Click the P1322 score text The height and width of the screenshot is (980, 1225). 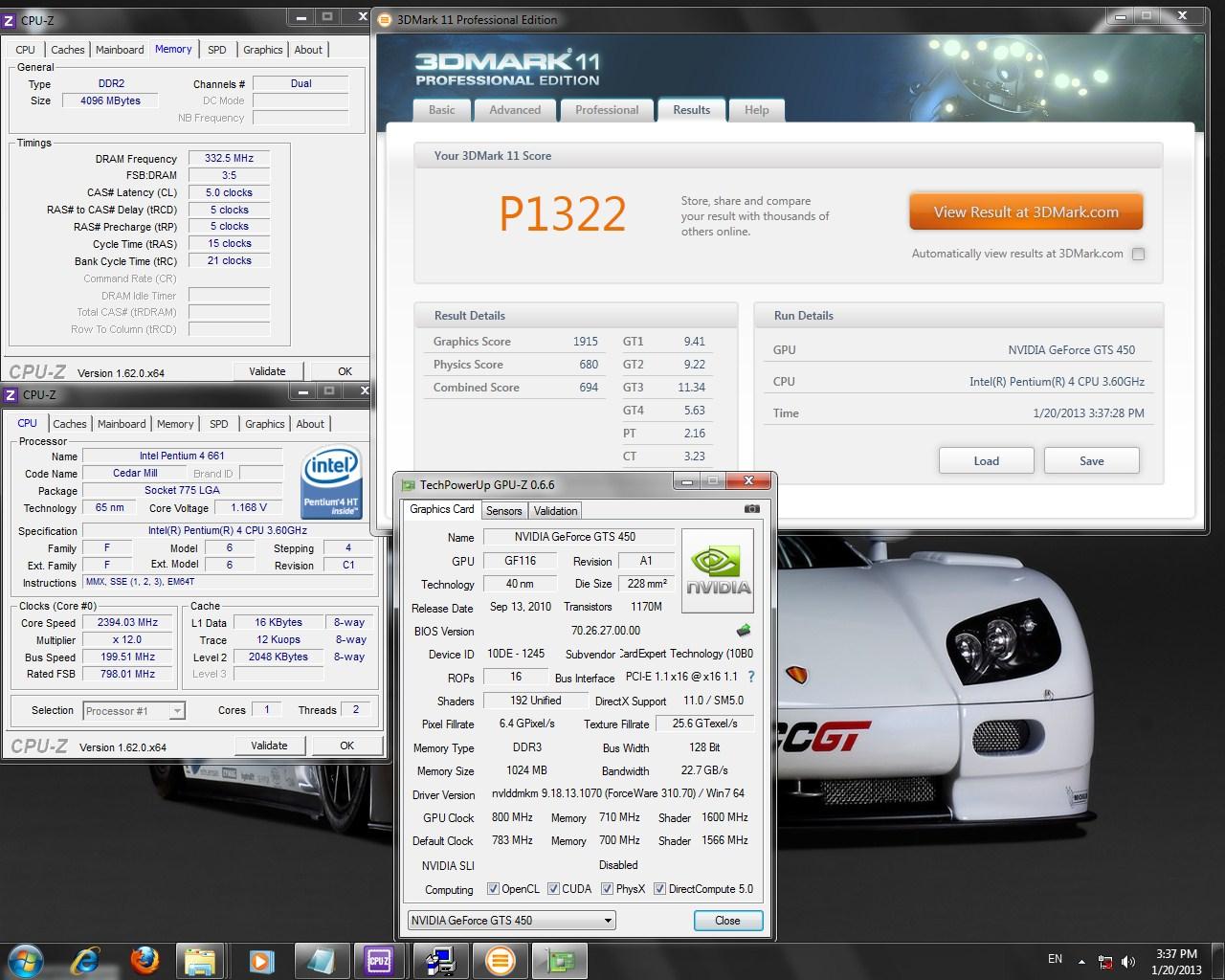tap(563, 214)
